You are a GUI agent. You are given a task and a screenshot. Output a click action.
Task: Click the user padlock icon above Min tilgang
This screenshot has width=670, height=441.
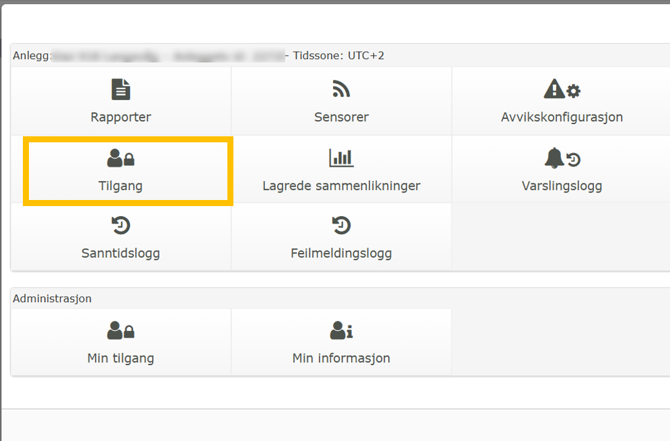[x=121, y=331]
